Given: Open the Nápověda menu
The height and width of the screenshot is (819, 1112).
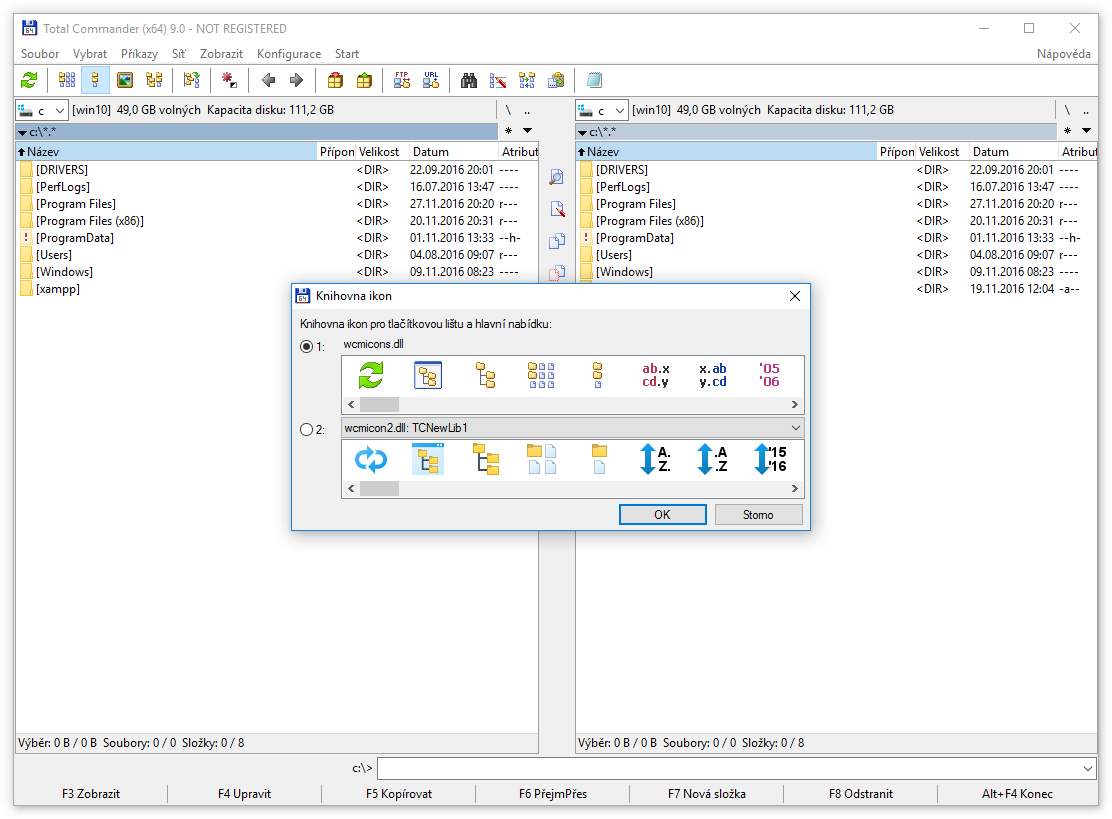Looking at the screenshot, I should pos(1063,54).
